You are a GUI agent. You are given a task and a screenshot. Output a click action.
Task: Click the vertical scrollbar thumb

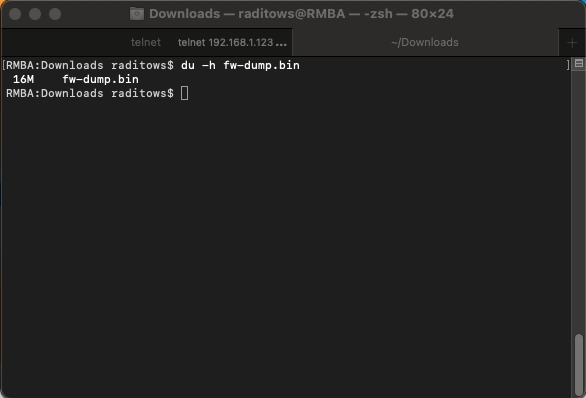tap(579, 364)
